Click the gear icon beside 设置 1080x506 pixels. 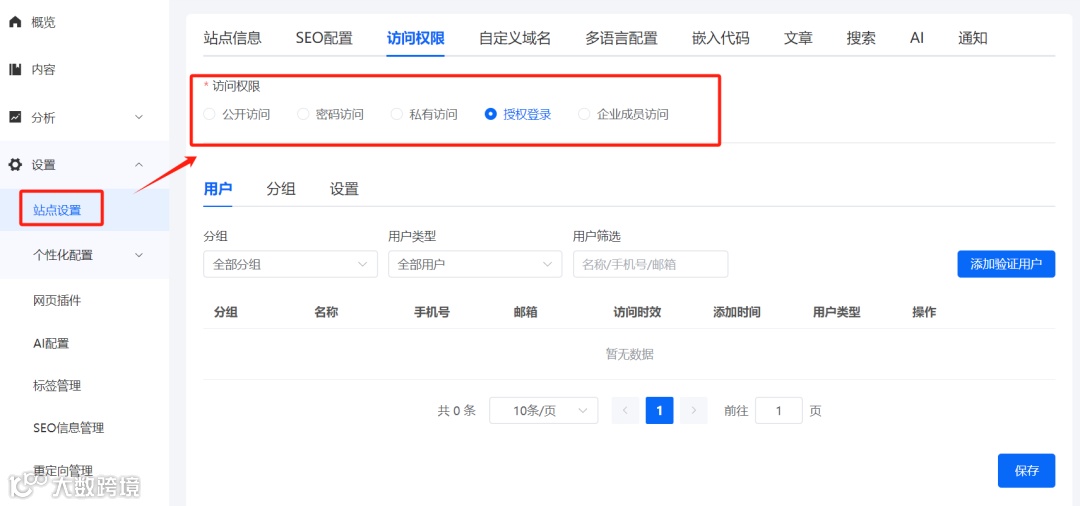click(14, 165)
